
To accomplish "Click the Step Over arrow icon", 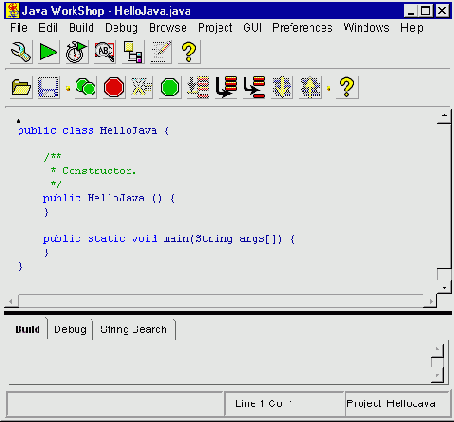I will 254,87.
